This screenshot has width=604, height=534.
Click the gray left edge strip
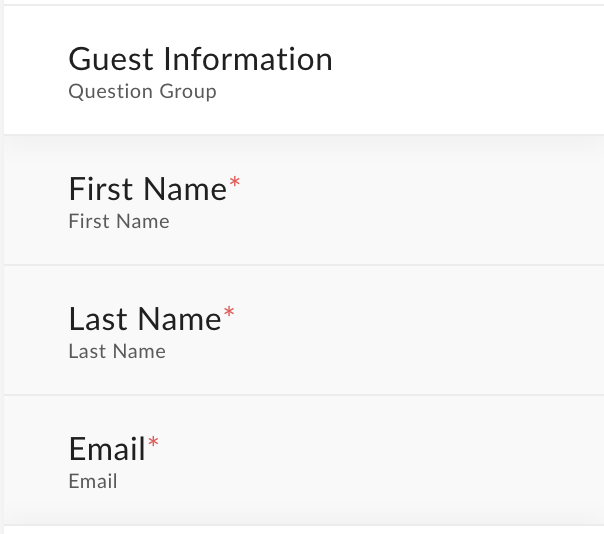point(2,267)
